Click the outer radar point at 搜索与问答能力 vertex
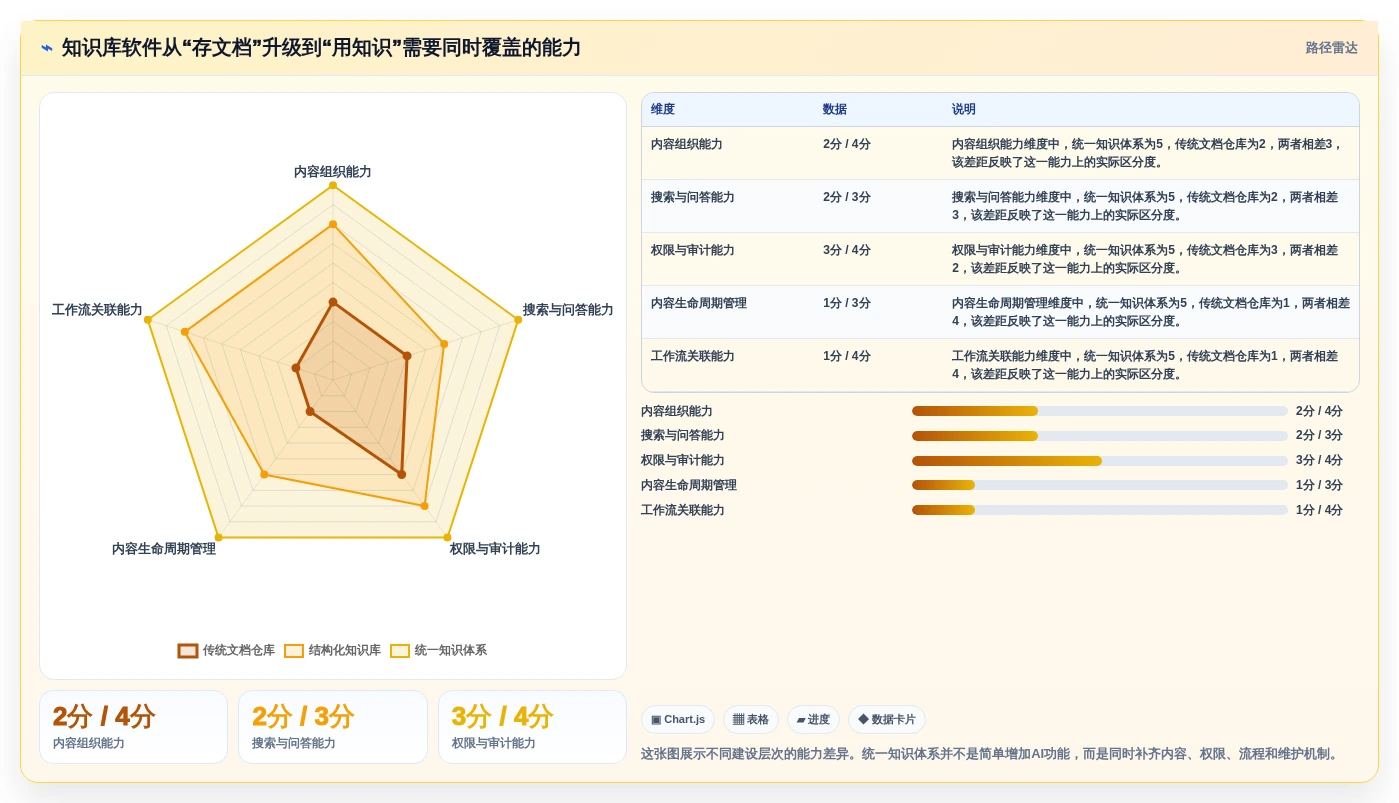The width and height of the screenshot is (1399, 803). [x=518, y=319]
